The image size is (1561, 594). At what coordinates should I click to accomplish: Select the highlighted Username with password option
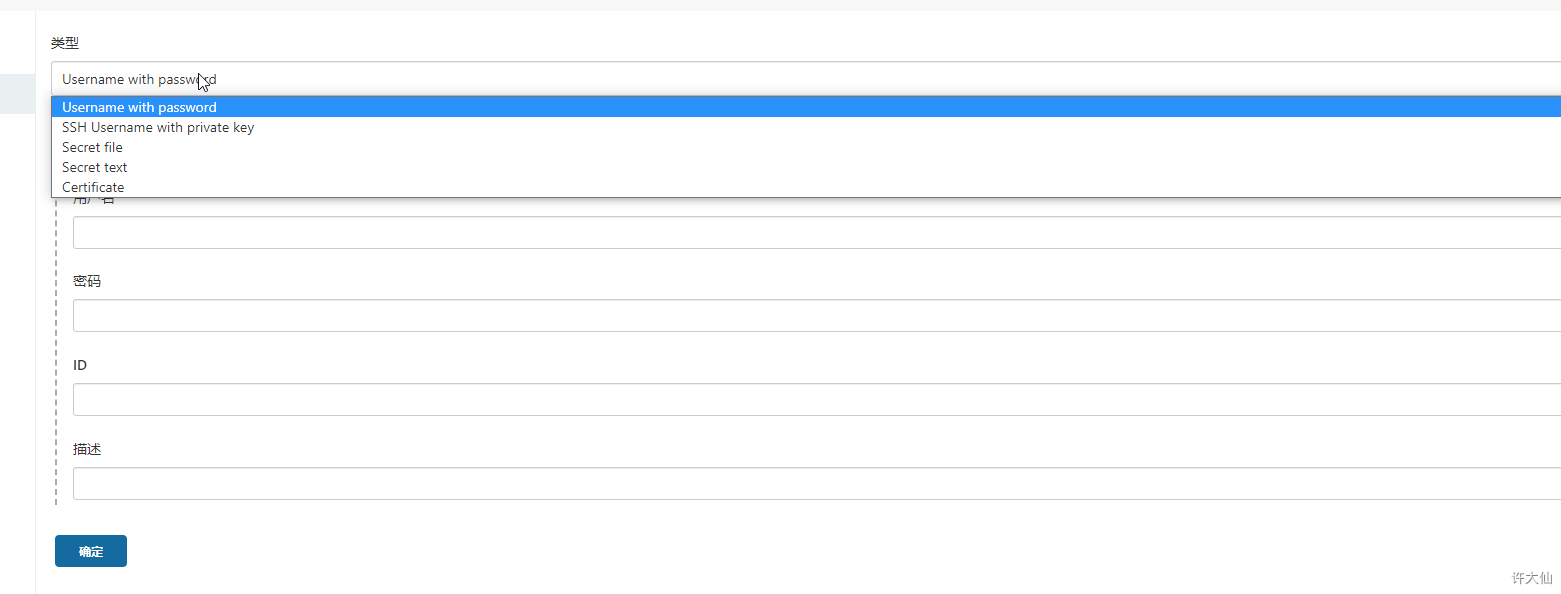(x=139, y=107)
